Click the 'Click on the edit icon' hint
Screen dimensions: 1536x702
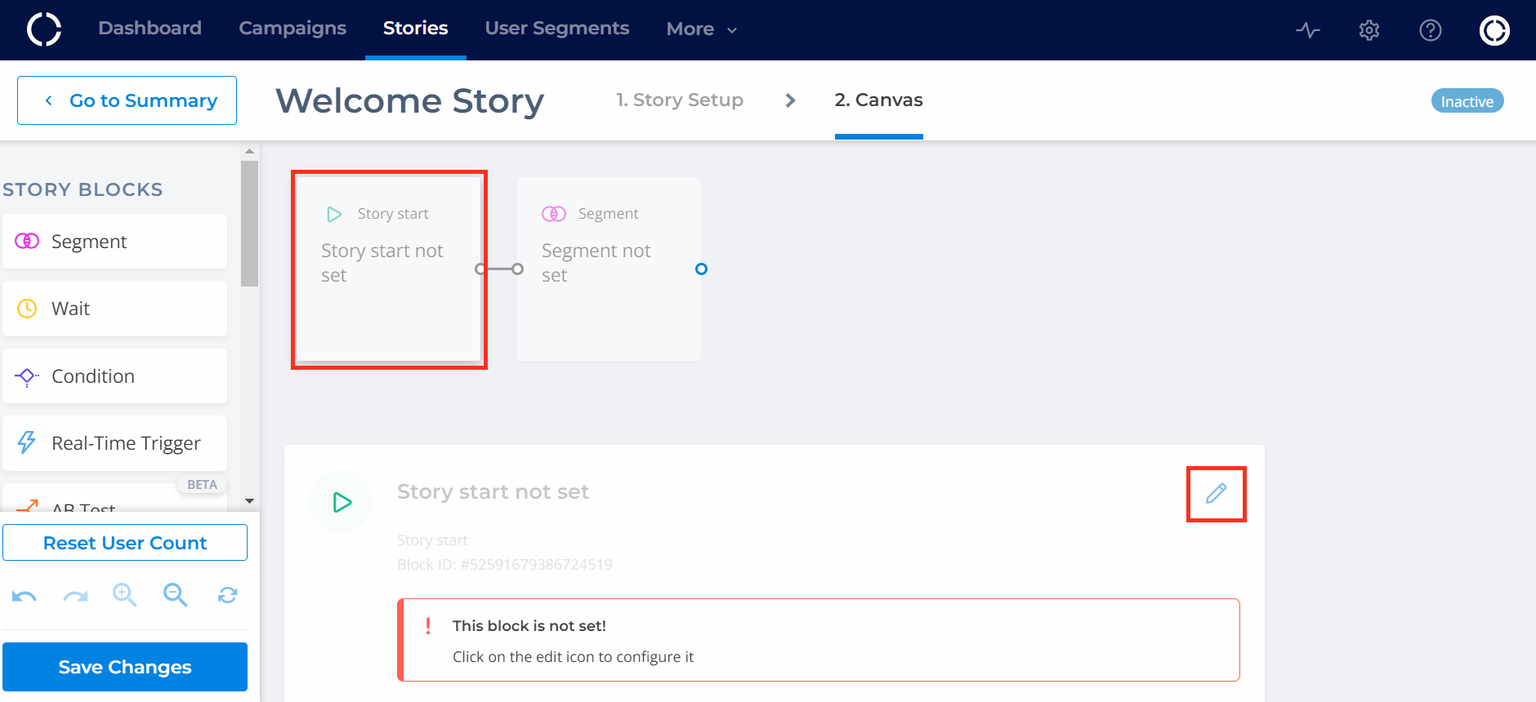(x=573, y=657)
